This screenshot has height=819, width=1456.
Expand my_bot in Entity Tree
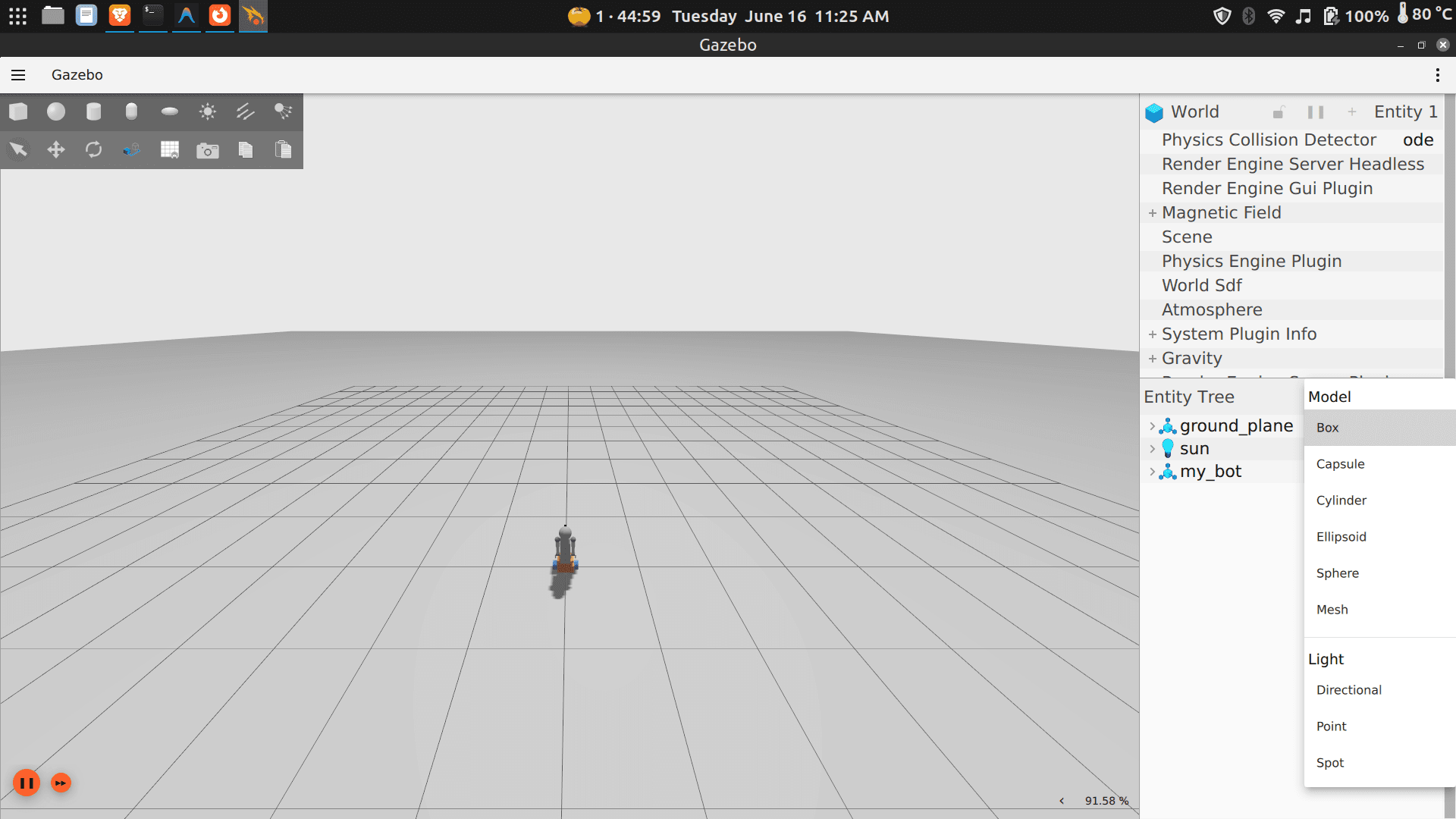click(x=1153, y=472)
